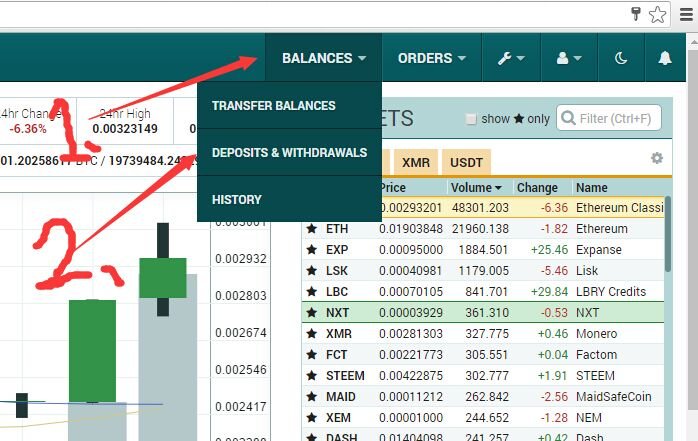Toggle the star for LSK row
The width and height of the screenshot is (698, 441).
click(x=312, y=271)
